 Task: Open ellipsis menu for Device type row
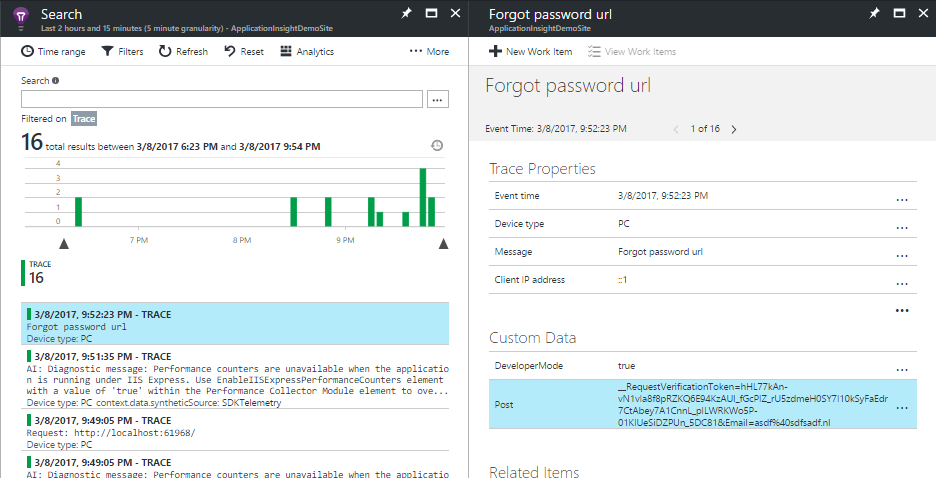(x=902, y=228)
